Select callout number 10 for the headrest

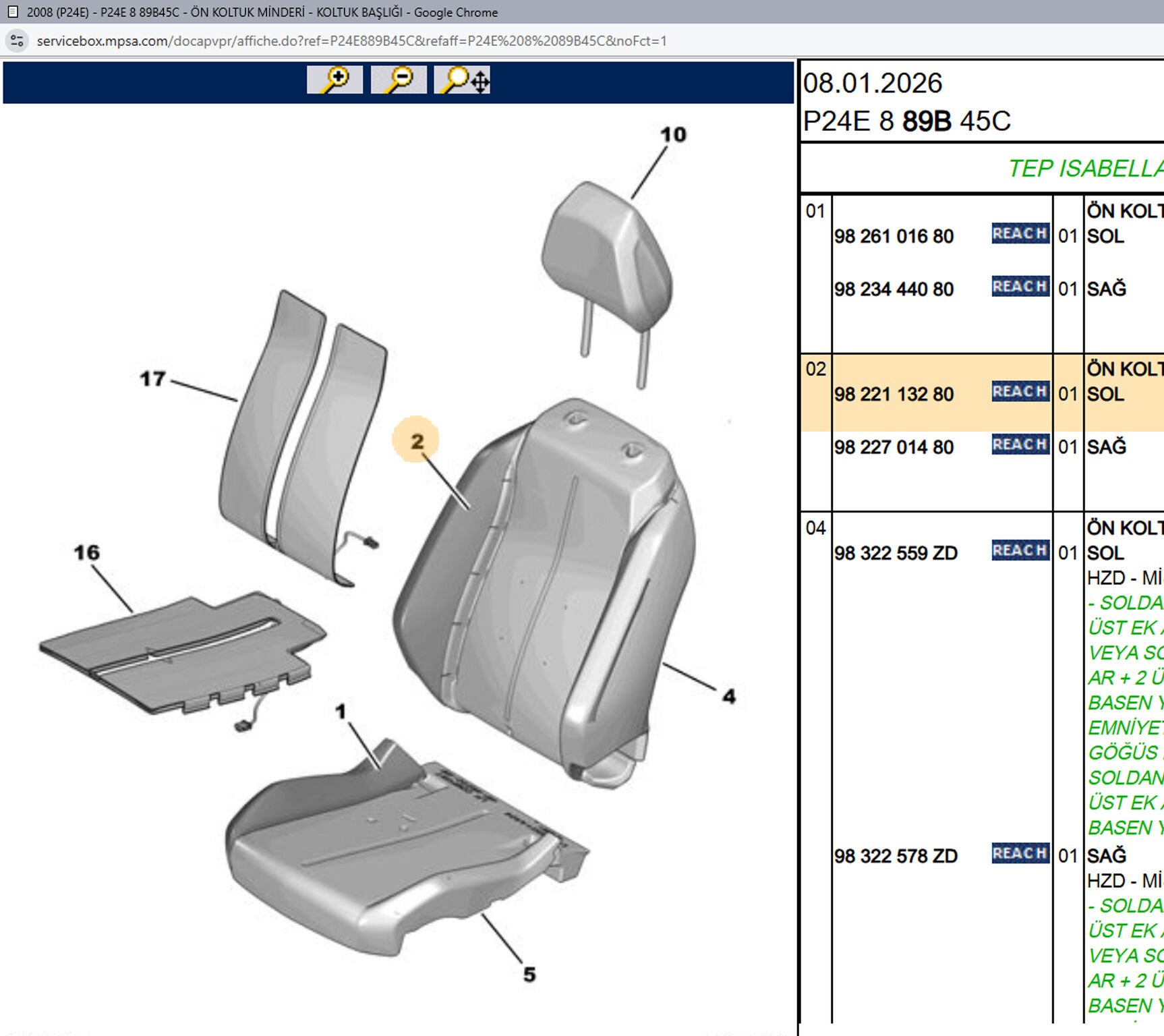(672, 135)
